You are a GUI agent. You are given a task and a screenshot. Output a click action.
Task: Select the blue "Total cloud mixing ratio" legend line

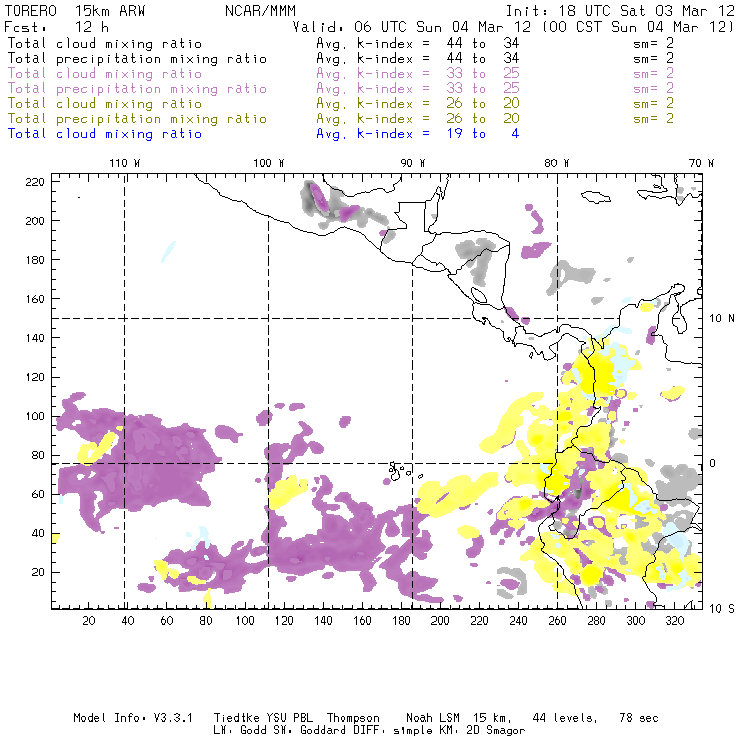point(105,134)
